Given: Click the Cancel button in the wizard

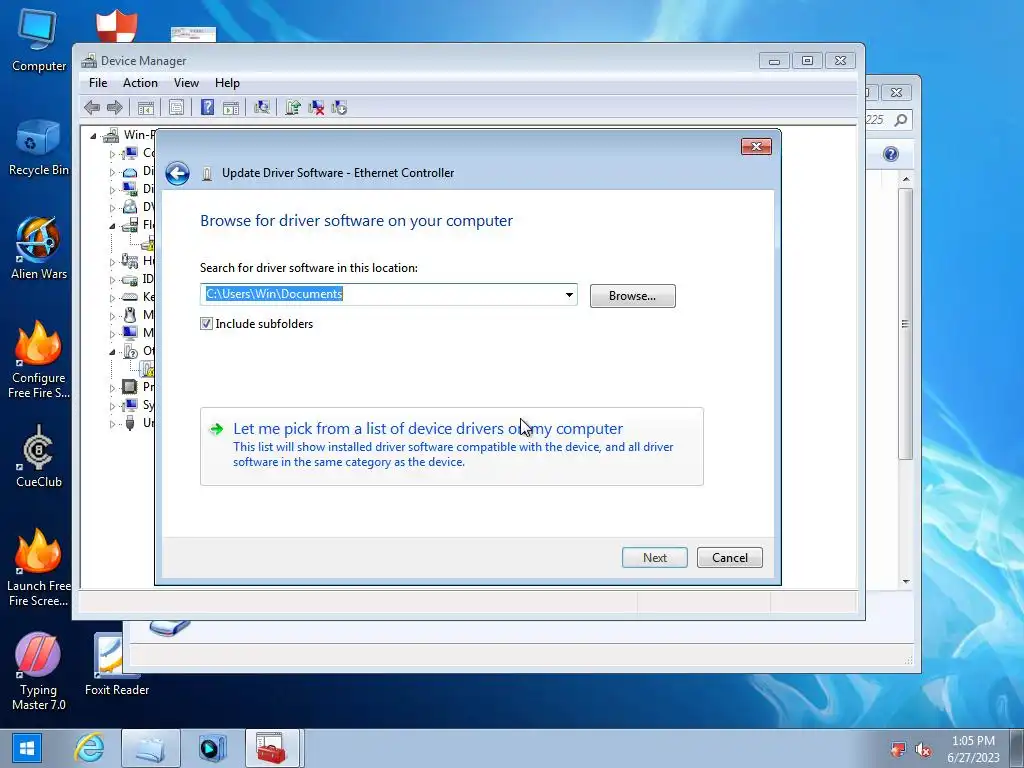Looking at the screenshot, I should point(729,558).
